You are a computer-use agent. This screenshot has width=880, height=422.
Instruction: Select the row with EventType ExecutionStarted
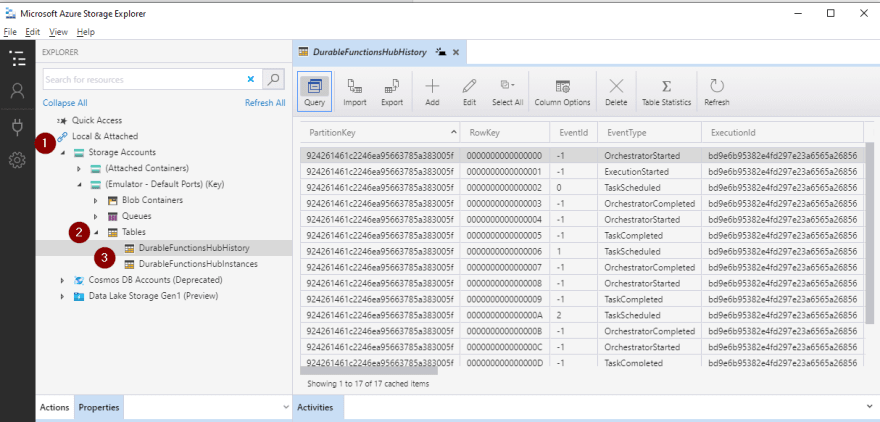click(x=581, y=171)
